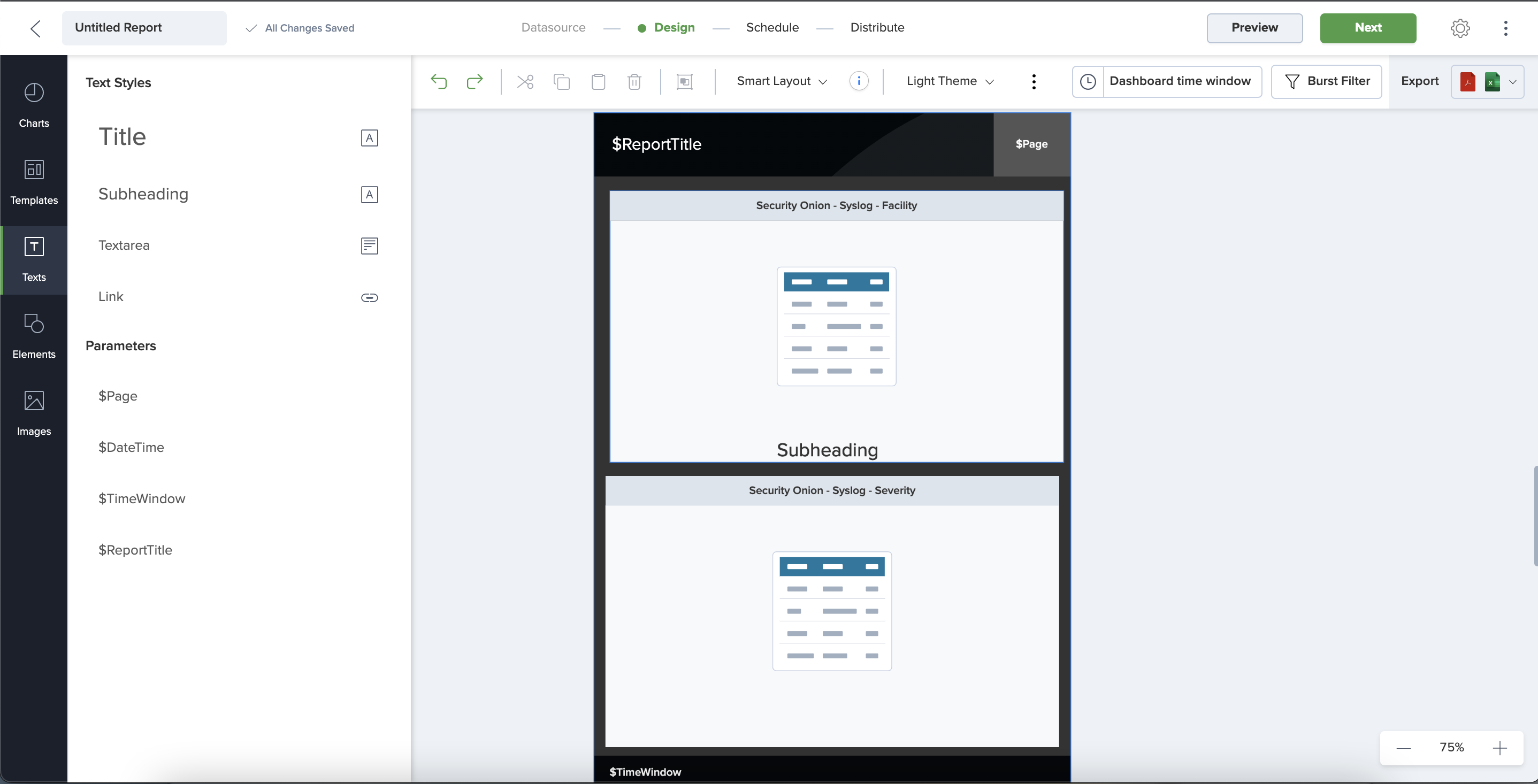Click the Preview button
This screenshot has height=784, width=1538.
1254,28
